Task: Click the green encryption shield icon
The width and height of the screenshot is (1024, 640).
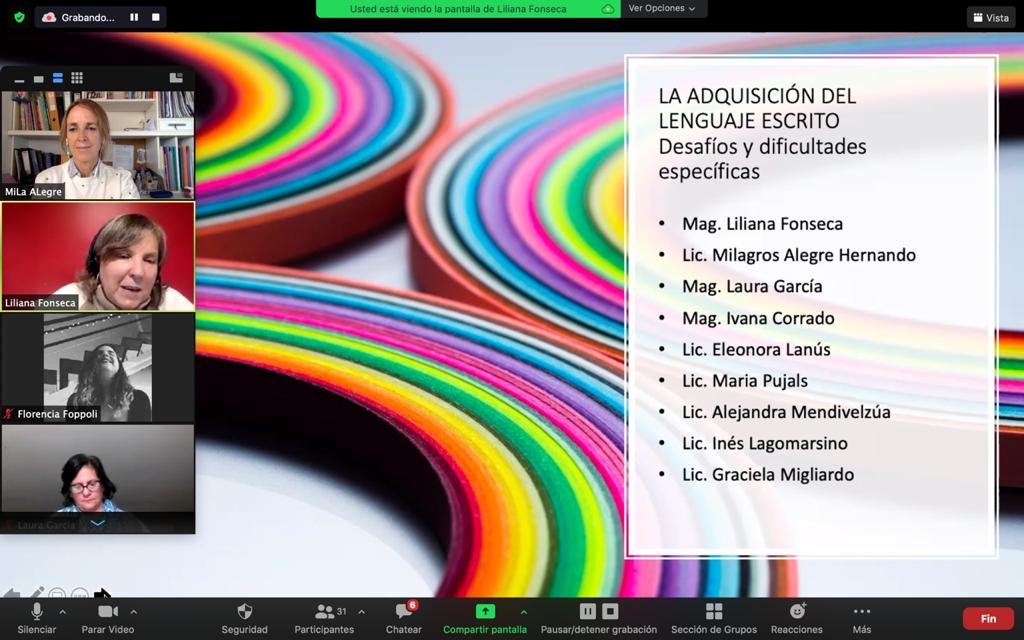Action: pyautogui.click(x=18, y=17)
